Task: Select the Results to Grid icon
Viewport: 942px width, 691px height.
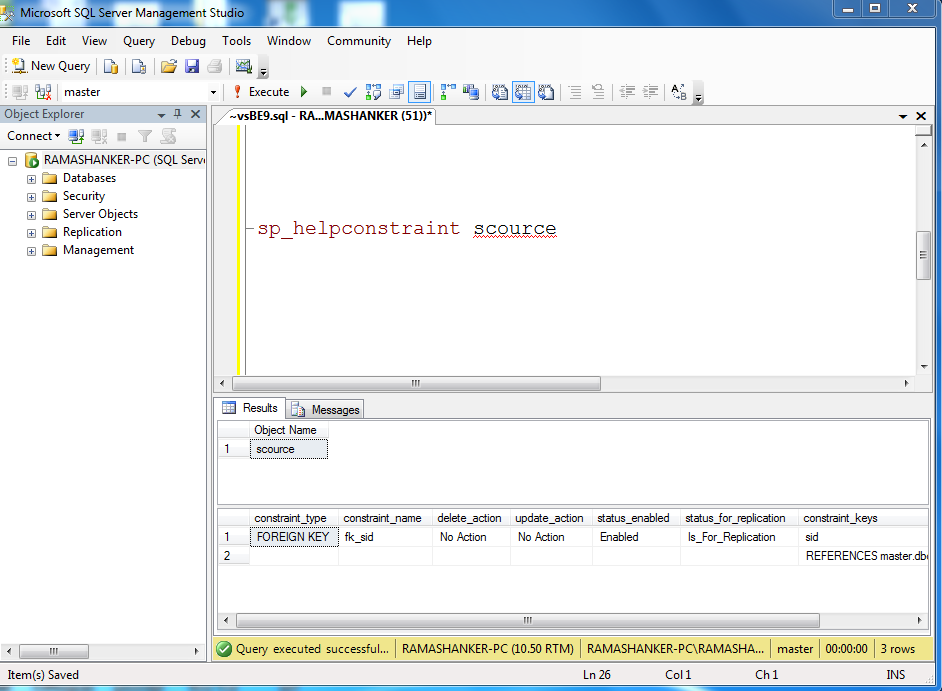Action: [x=524, y=91]
